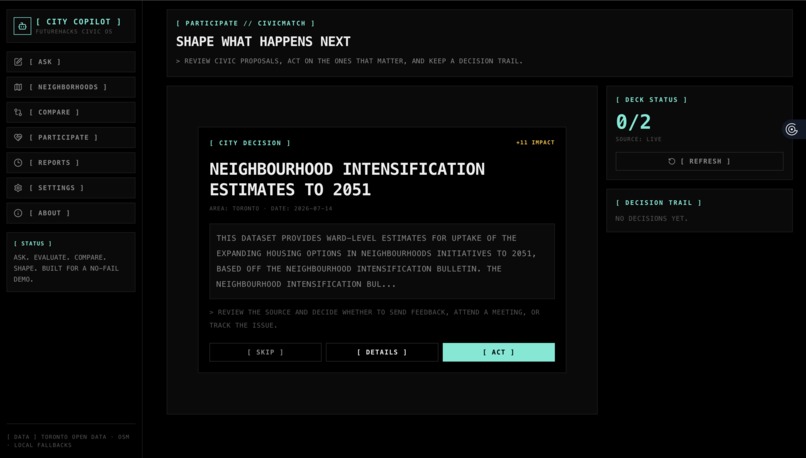Click the 'No decisions yet' text
The image size is (806, 458).
pyautogui.click(x=651, y=218)
